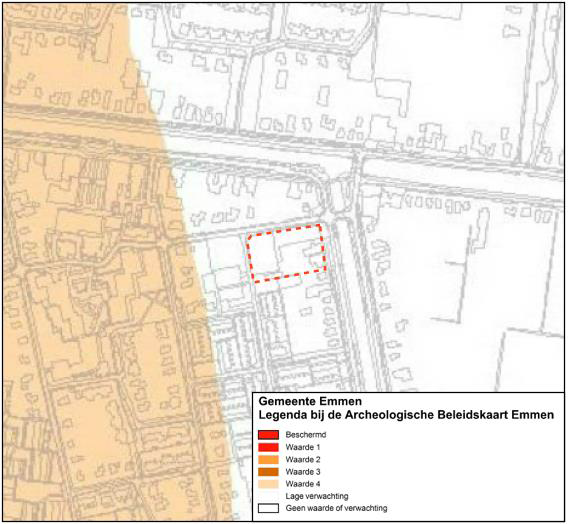Select the 'Beschermd' legend label
Viewport: 568px width, 524px height.
pyautogui.click(x=306, y=435)
